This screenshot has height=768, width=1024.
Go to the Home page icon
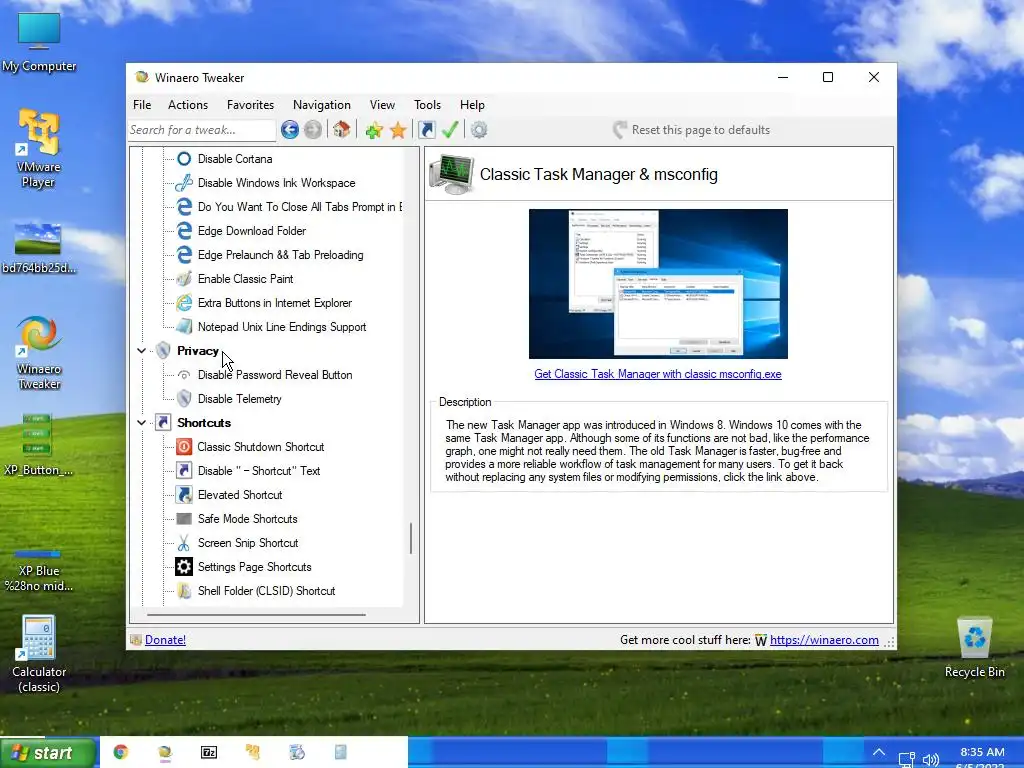[x=342, y=129]
